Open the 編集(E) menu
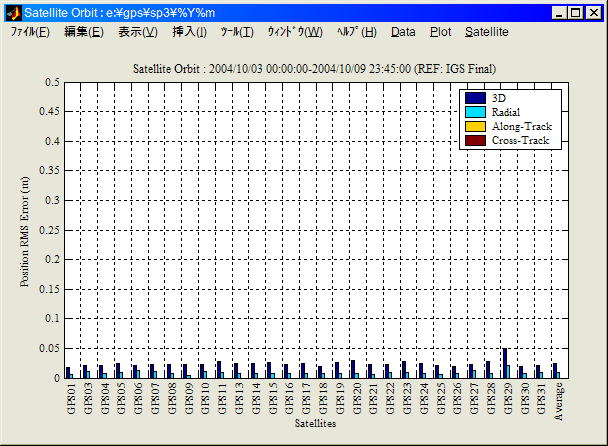 83,32
